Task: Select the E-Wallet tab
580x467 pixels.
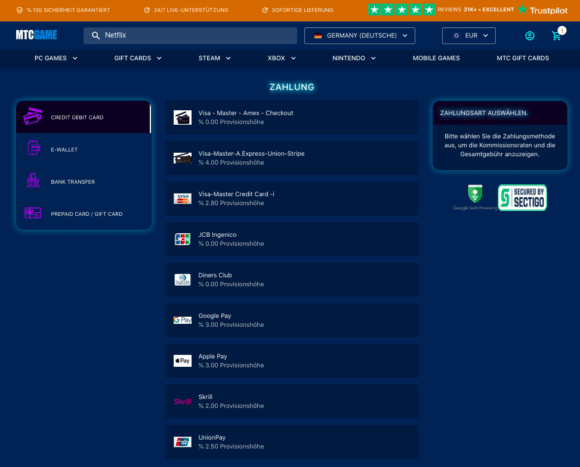Action: point(84,149)
